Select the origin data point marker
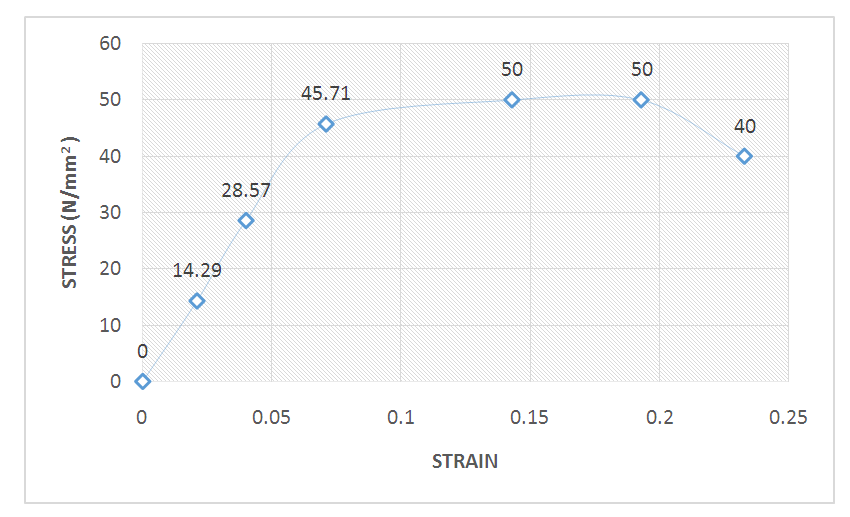 pos(143,381)
